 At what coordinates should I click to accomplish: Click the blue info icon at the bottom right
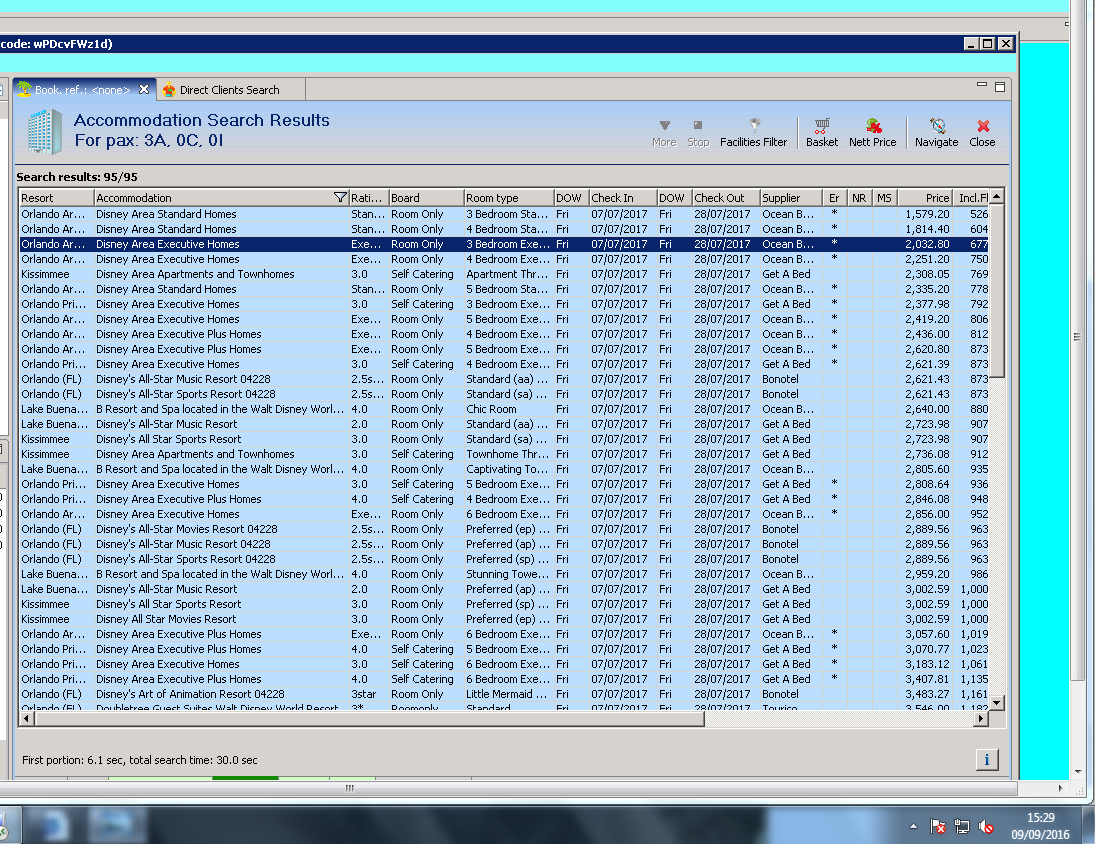pyautogui.click(x=987, y=760)
